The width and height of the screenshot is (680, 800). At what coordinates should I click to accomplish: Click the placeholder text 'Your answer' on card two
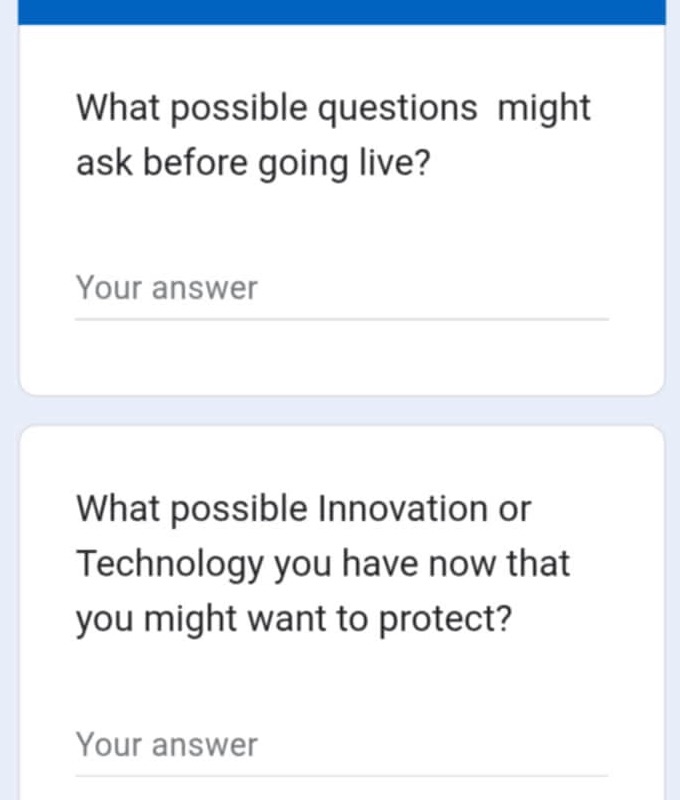[165, 744]
